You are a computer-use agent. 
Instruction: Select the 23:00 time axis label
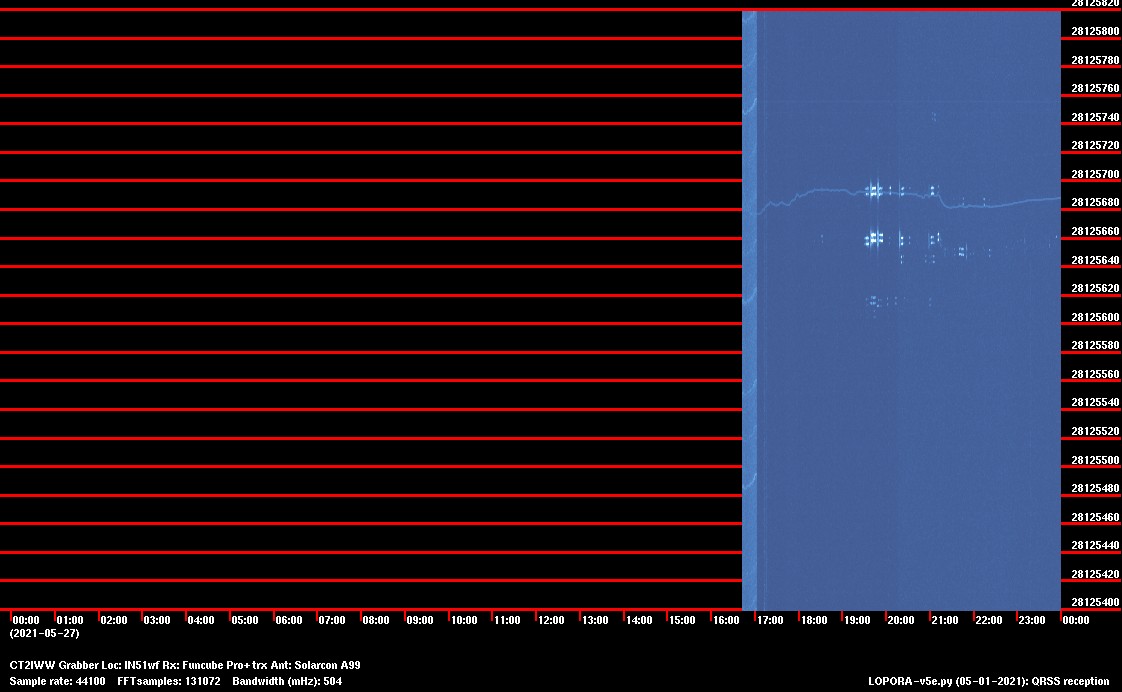(x=1032, y=620)
